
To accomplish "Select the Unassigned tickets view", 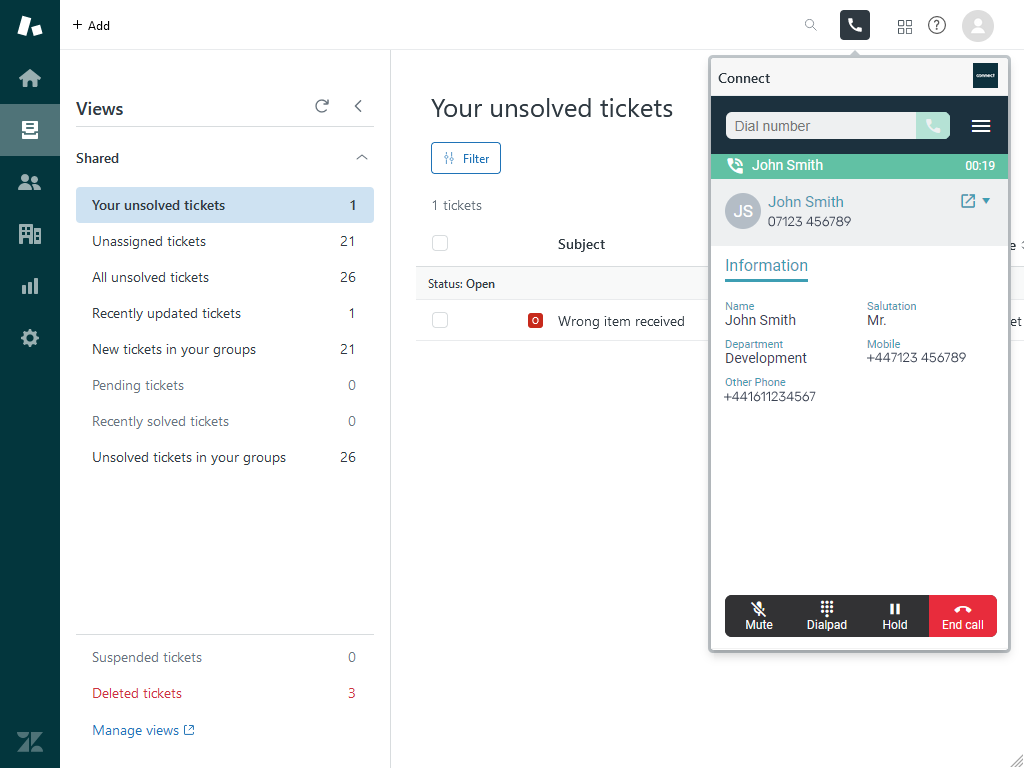I will (x=149, y=241).
